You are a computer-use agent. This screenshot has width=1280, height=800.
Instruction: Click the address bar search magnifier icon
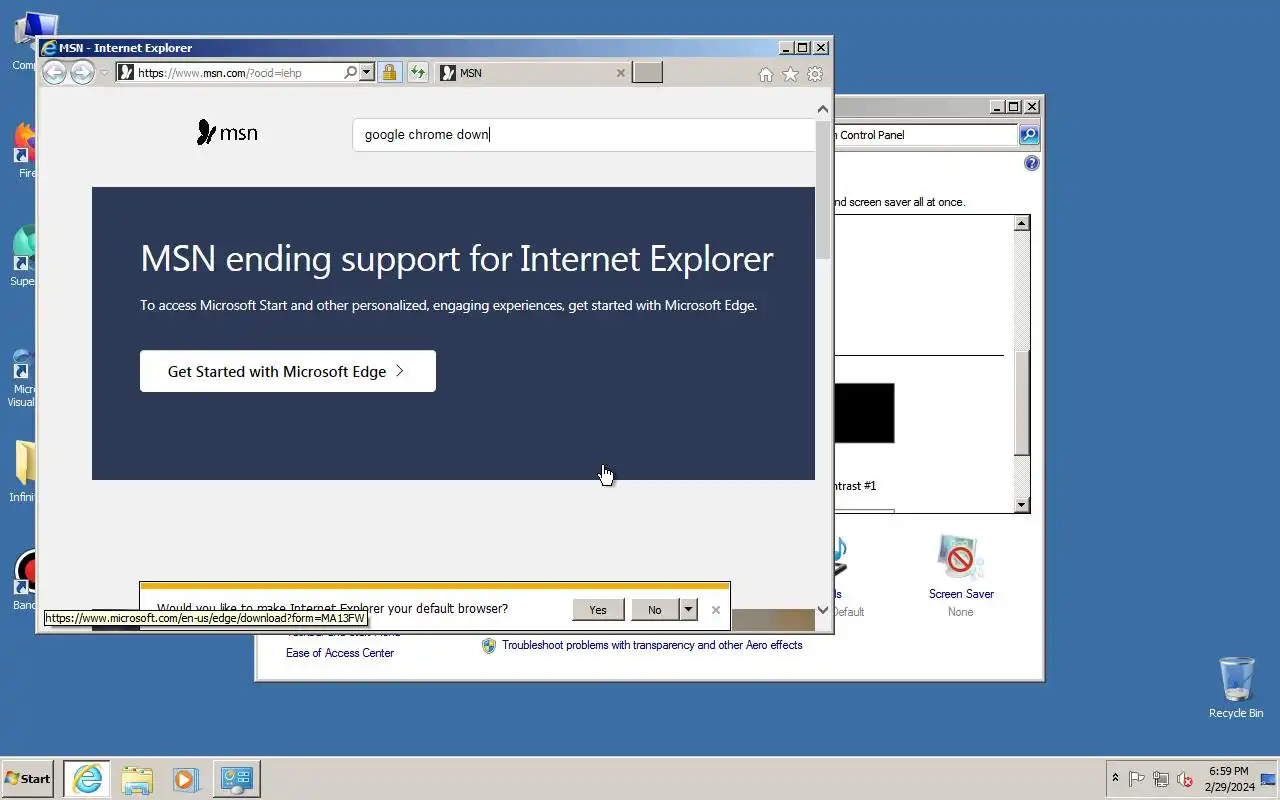350,72
